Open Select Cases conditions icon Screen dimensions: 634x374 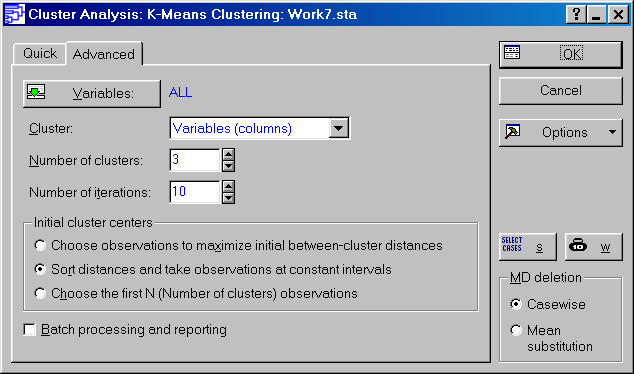tap(512, 244)
